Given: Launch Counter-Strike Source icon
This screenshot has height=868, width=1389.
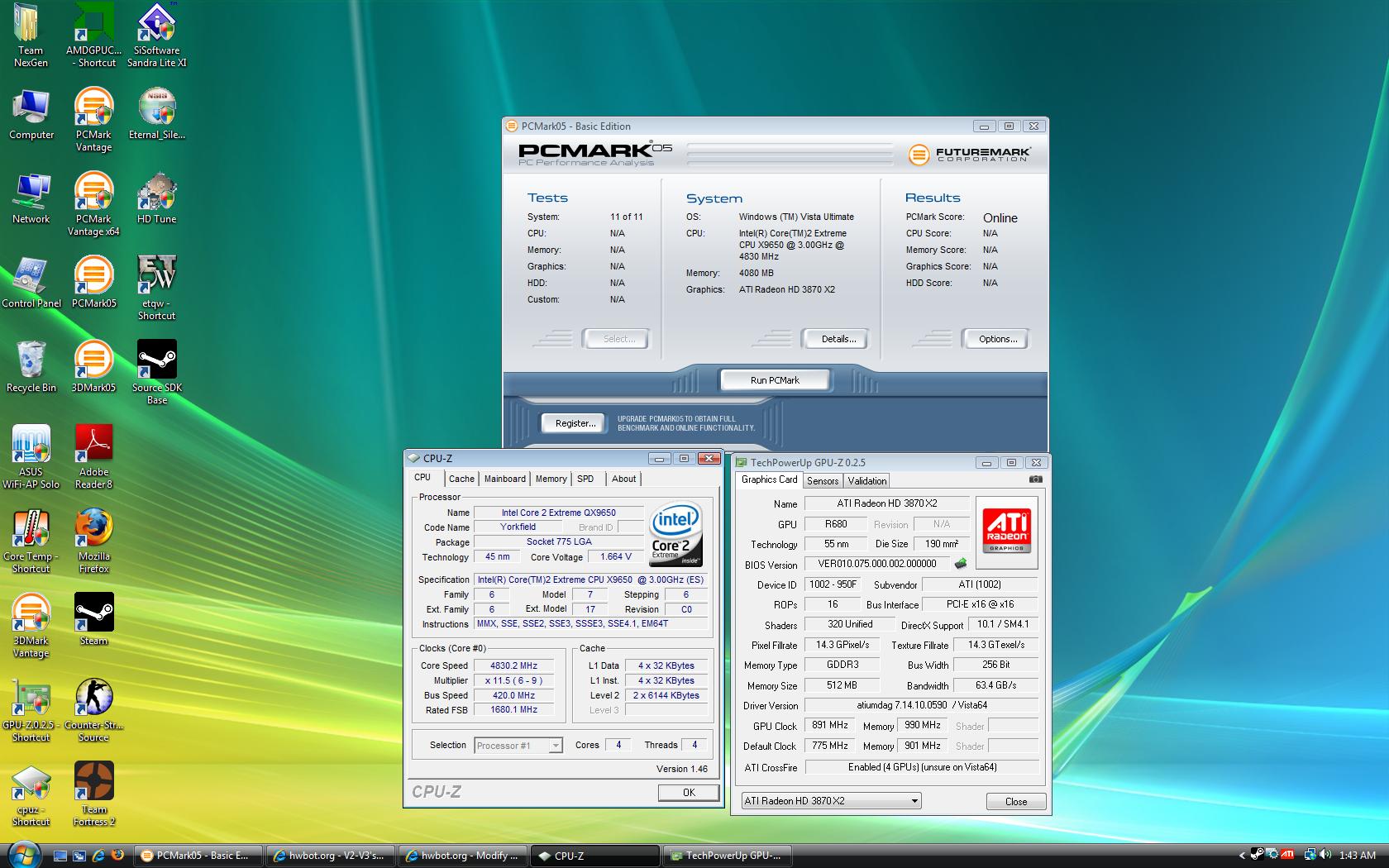Looking at the screenshot, I should tap(93, 711).
